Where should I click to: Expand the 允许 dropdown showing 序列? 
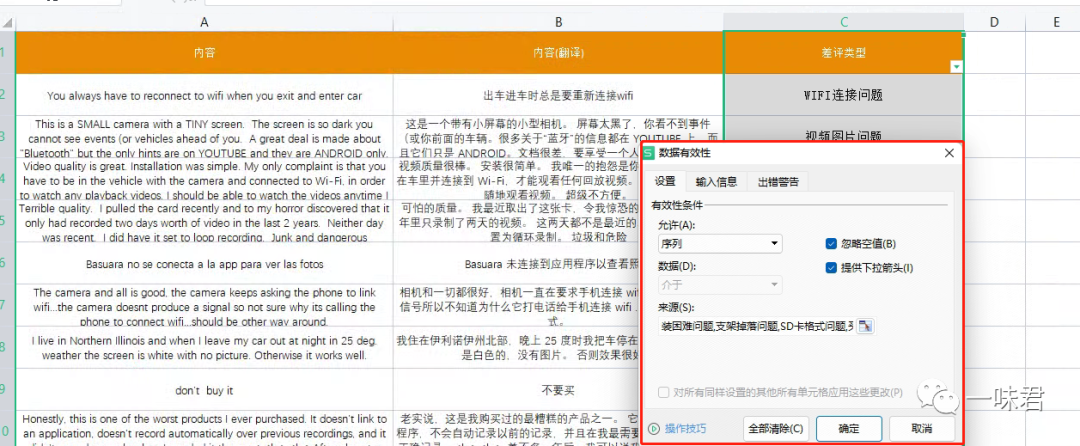point(719,244)
